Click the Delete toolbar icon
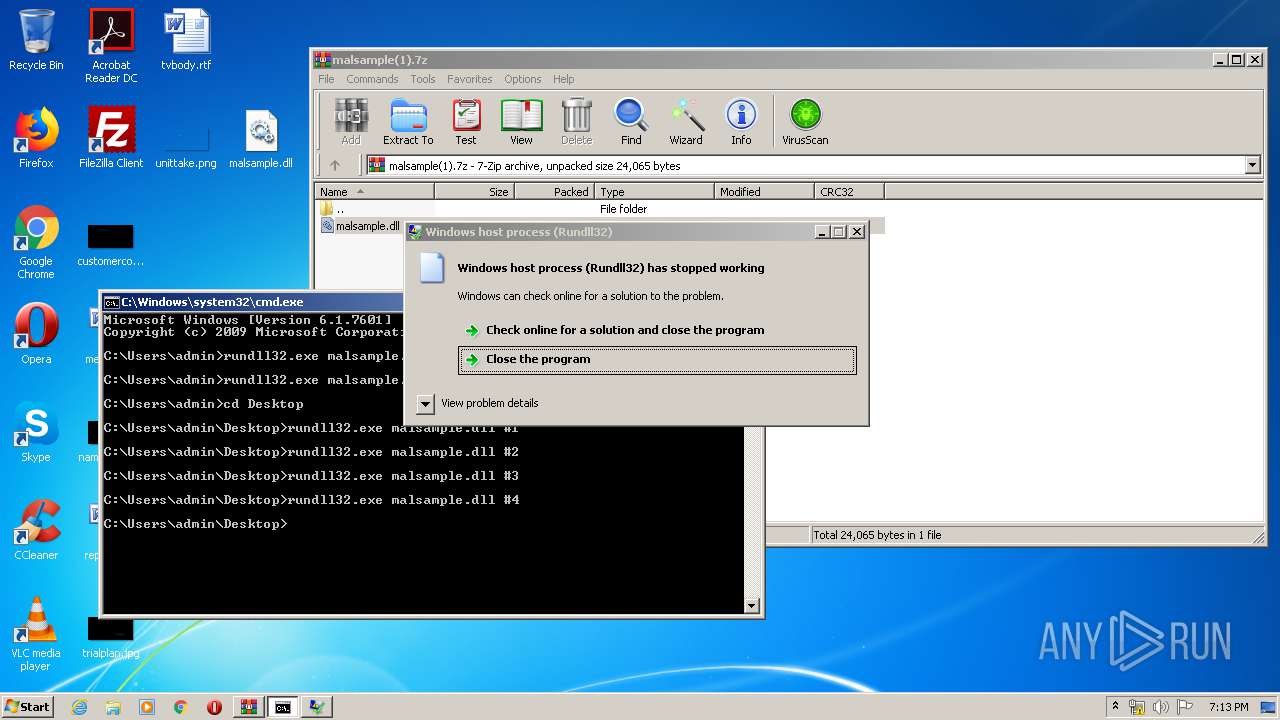 point(577,122)
